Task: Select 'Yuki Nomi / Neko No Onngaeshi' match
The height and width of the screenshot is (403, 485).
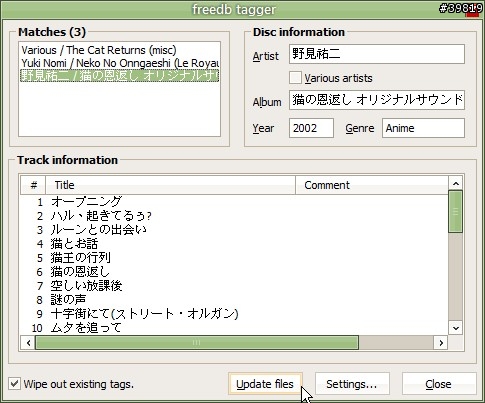Action: [x=119, y=63]
